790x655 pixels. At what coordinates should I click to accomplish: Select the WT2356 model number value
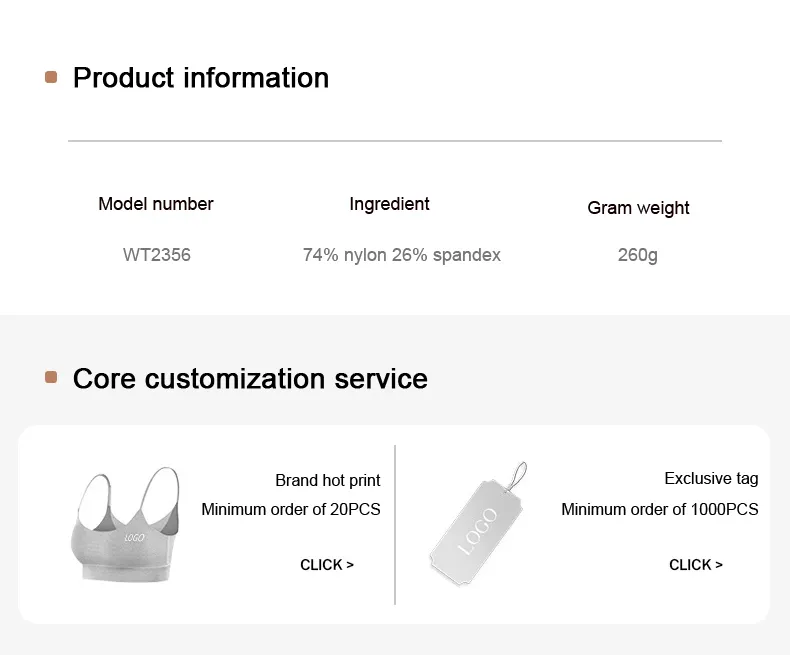[157, 255]
